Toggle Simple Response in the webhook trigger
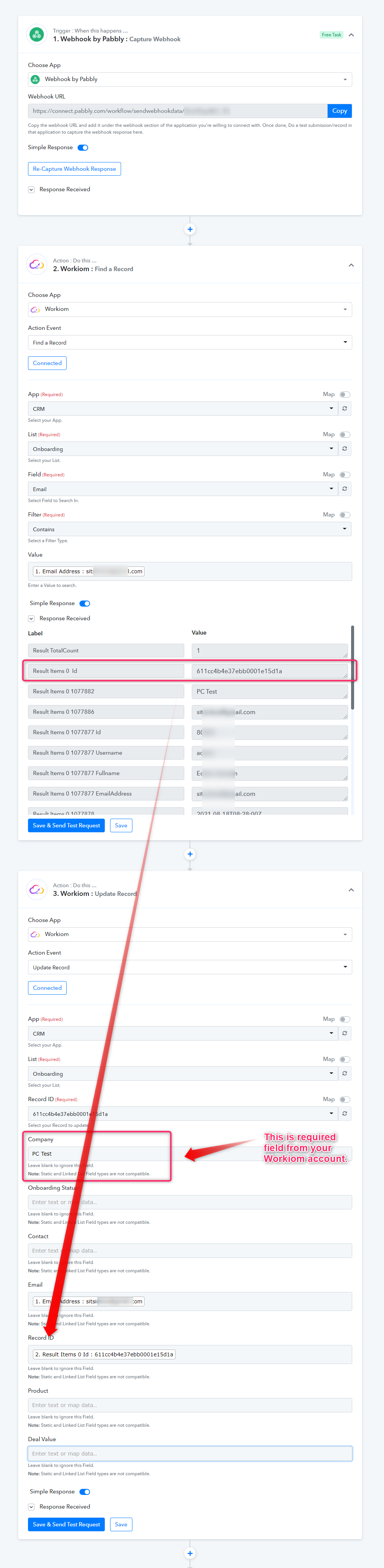The image size is (384, 1568). point(83,147)
